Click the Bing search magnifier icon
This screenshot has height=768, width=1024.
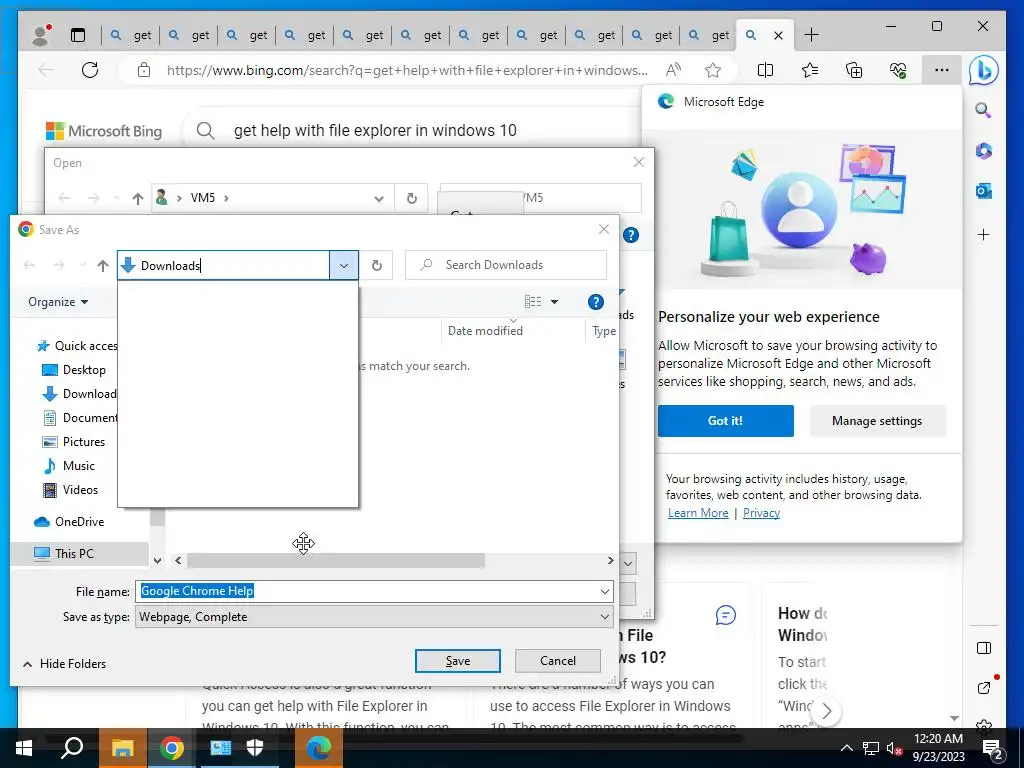[205, 131]
